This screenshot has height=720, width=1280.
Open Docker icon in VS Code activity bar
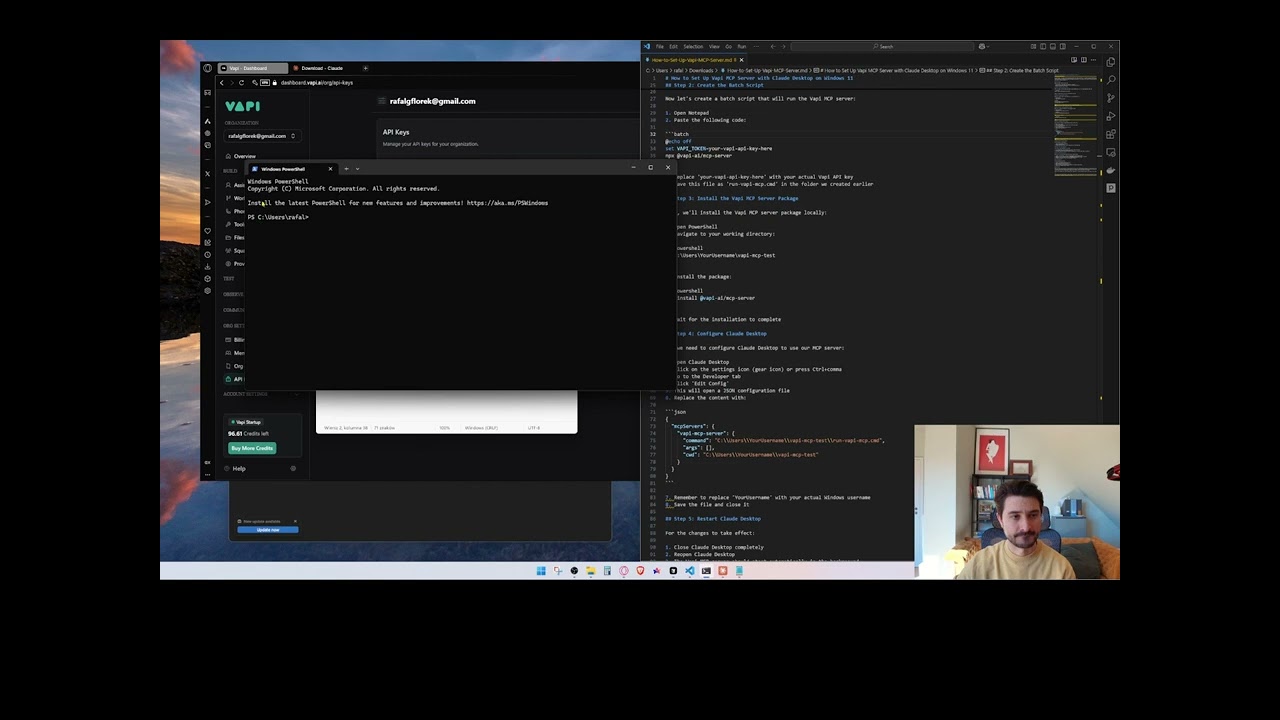1110,170
